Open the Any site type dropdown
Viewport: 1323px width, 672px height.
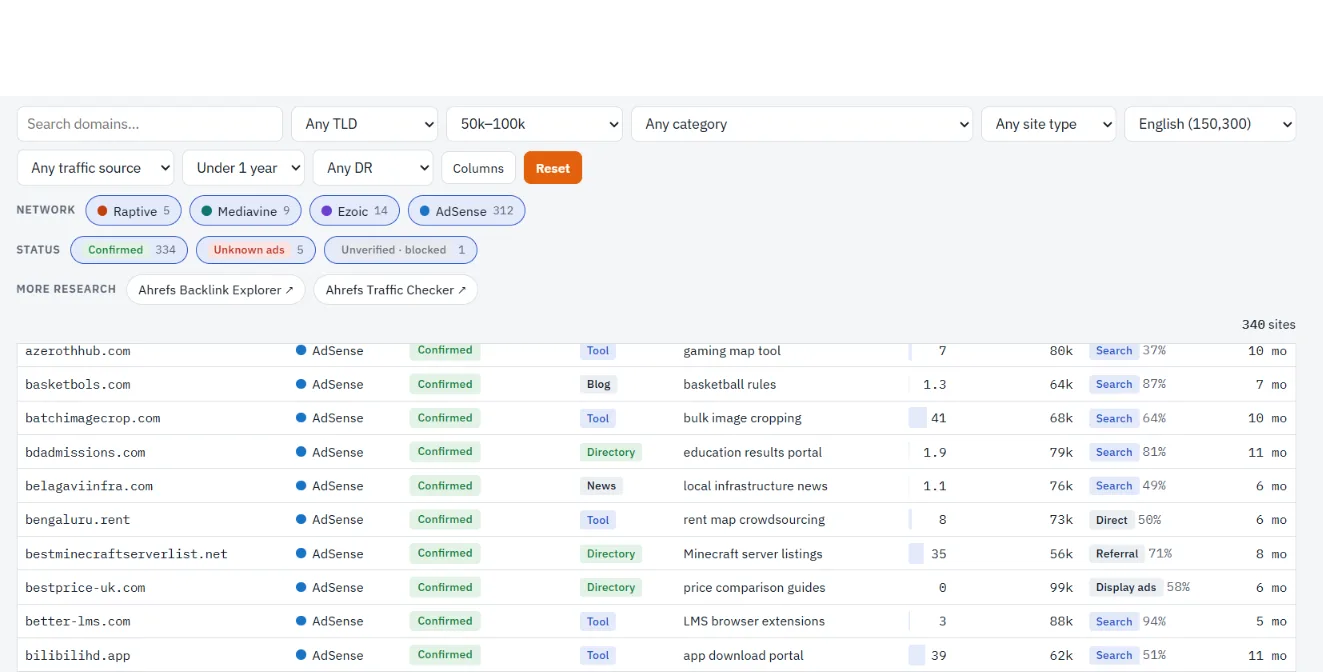click(1049, 124)
